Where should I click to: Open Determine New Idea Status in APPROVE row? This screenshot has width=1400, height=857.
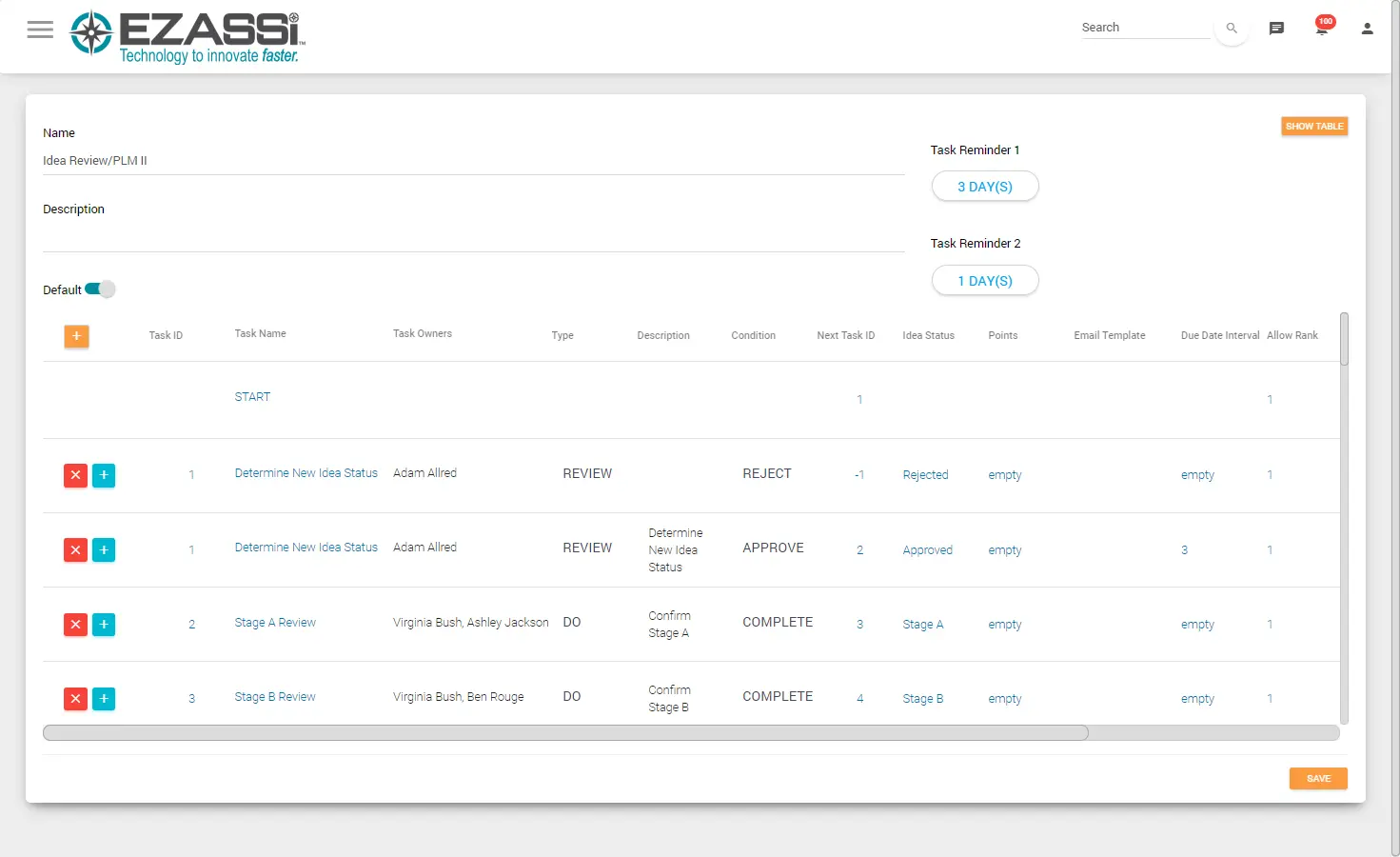306,548
